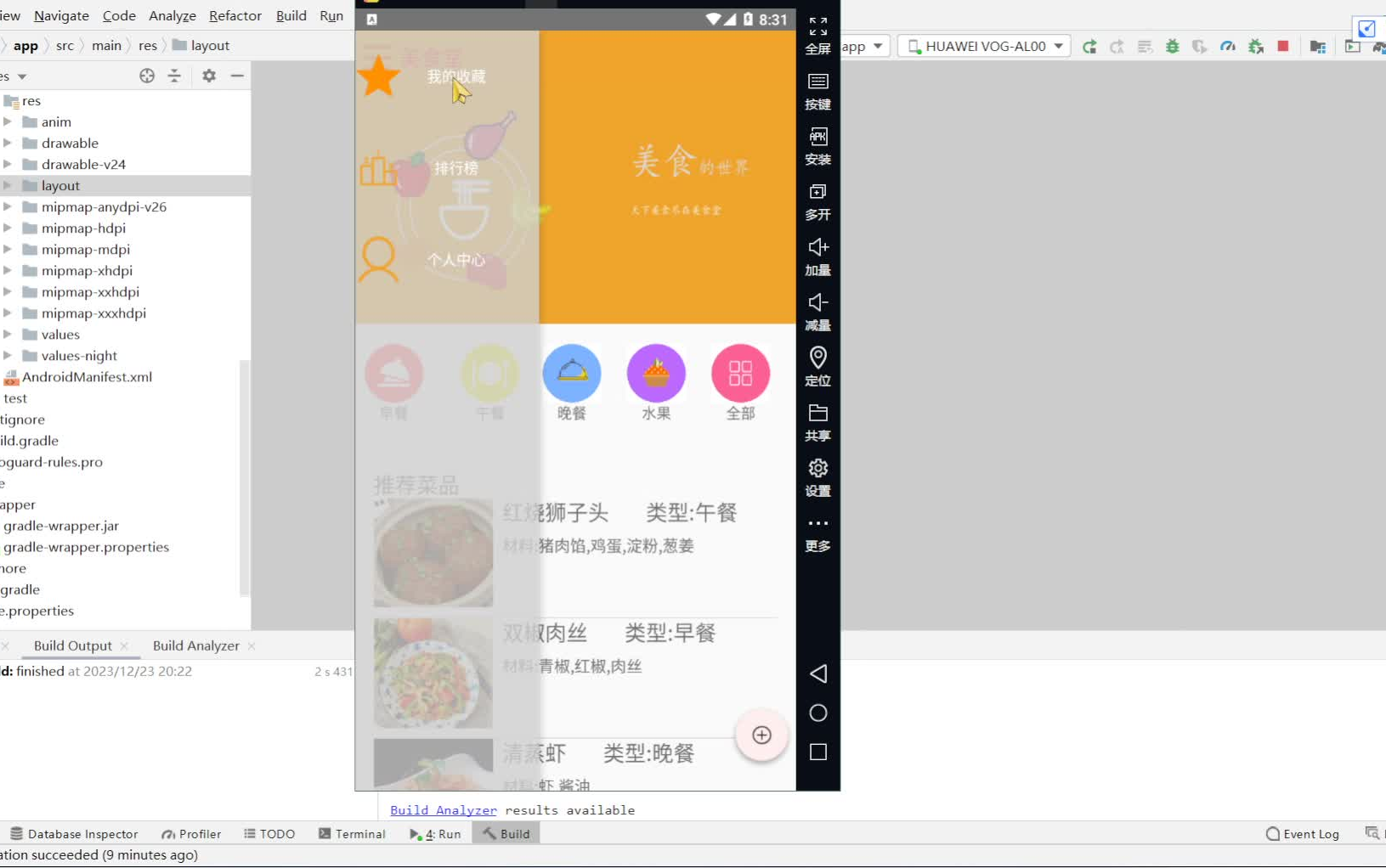Tap the pepper pork shreds dish thumbnail
The height and width of the screenshot is (868, 1386).
[433, 673]
